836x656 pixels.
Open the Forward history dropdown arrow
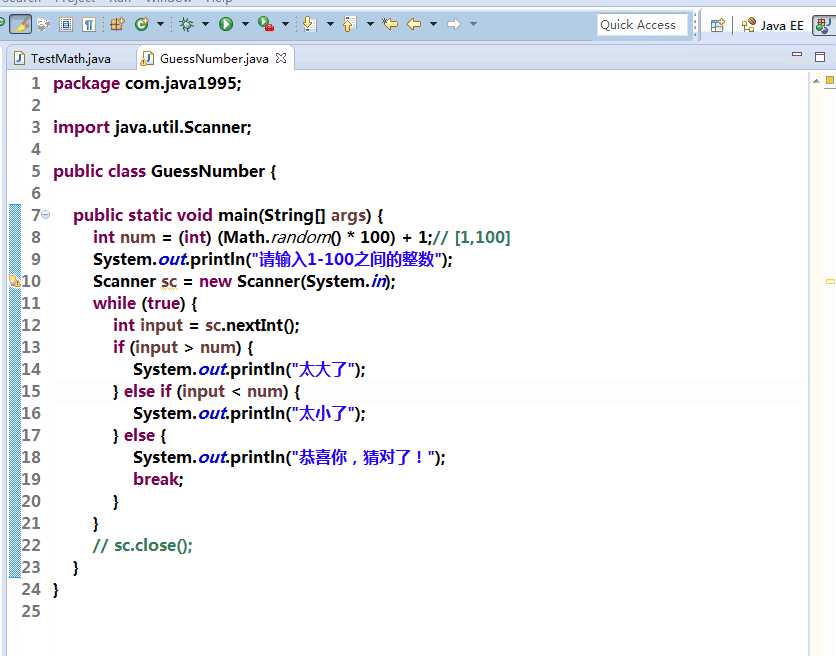click(473, 24)
